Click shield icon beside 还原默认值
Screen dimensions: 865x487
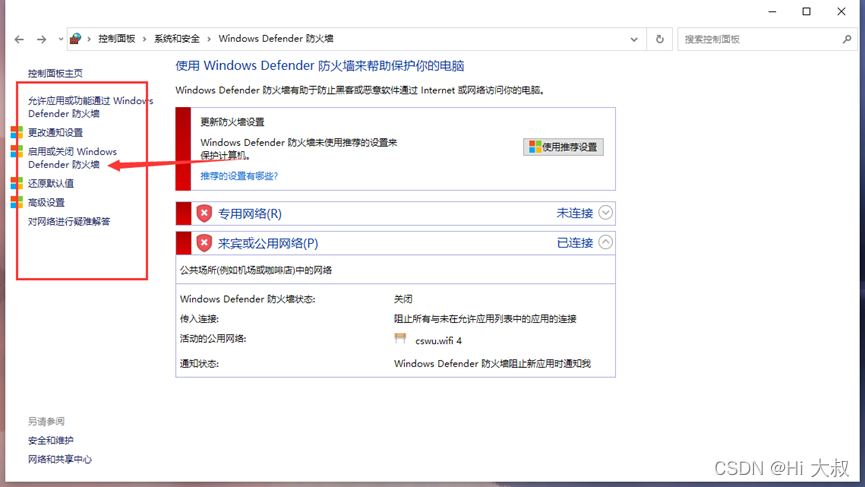17,183
